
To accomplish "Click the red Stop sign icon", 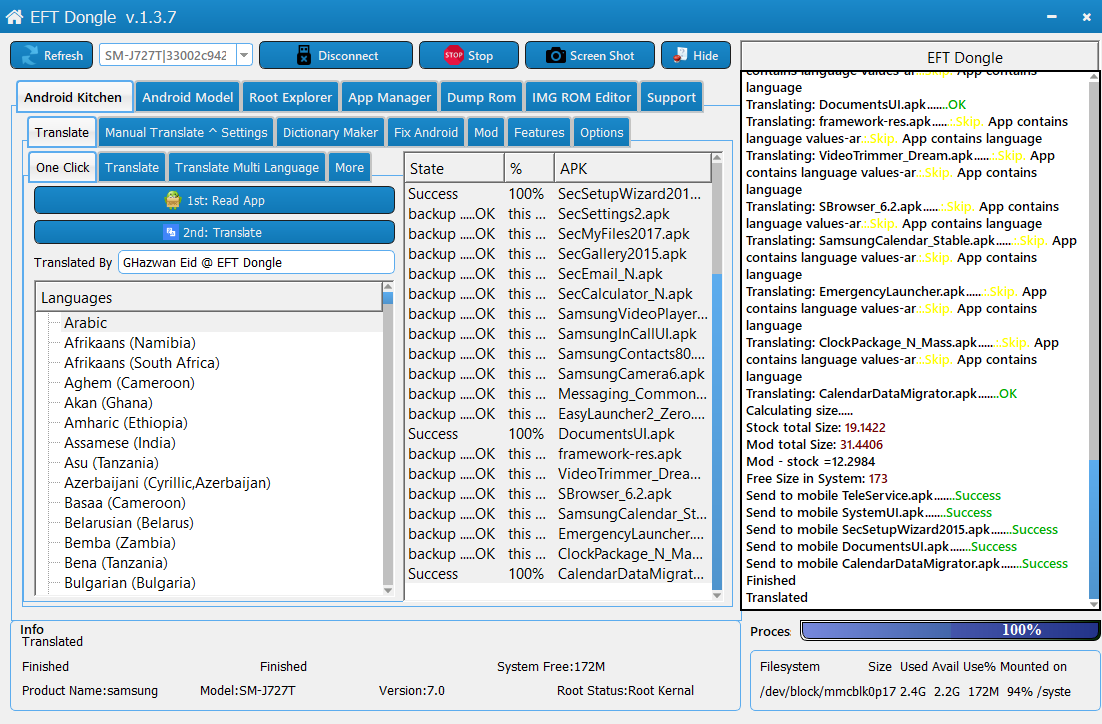I will [453, 55].
